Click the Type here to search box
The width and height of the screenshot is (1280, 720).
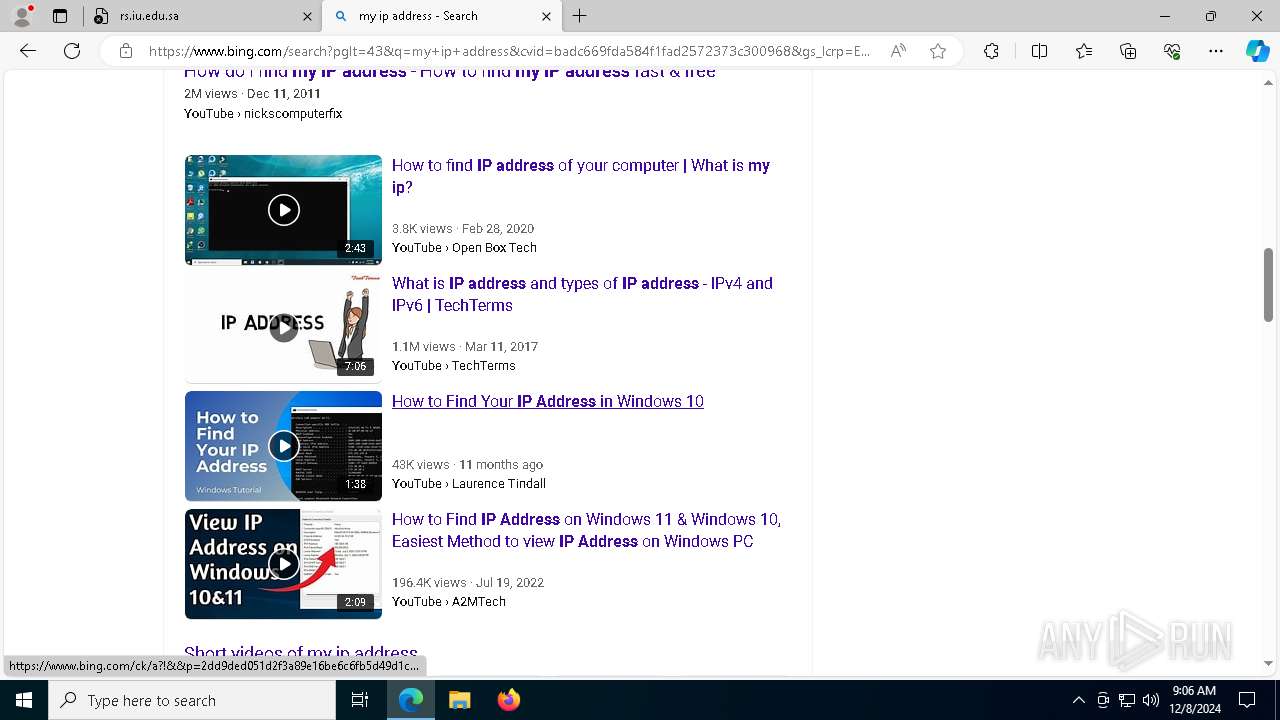point(192,700)
